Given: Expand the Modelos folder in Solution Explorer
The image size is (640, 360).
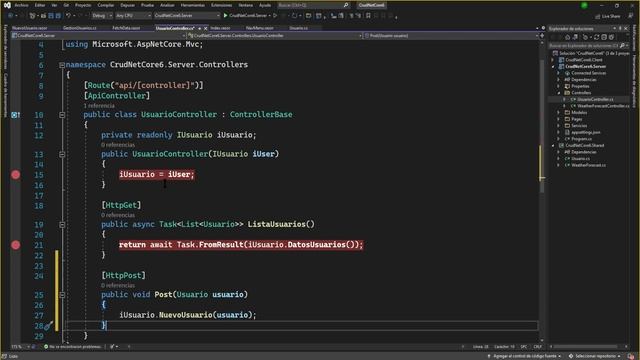Looking at the screenshot, I should [559, 113].
